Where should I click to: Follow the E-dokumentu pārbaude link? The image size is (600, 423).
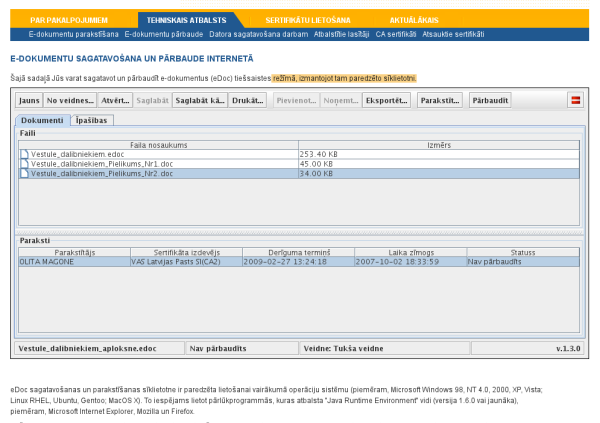pyautogui.click(x=164, y=34)
